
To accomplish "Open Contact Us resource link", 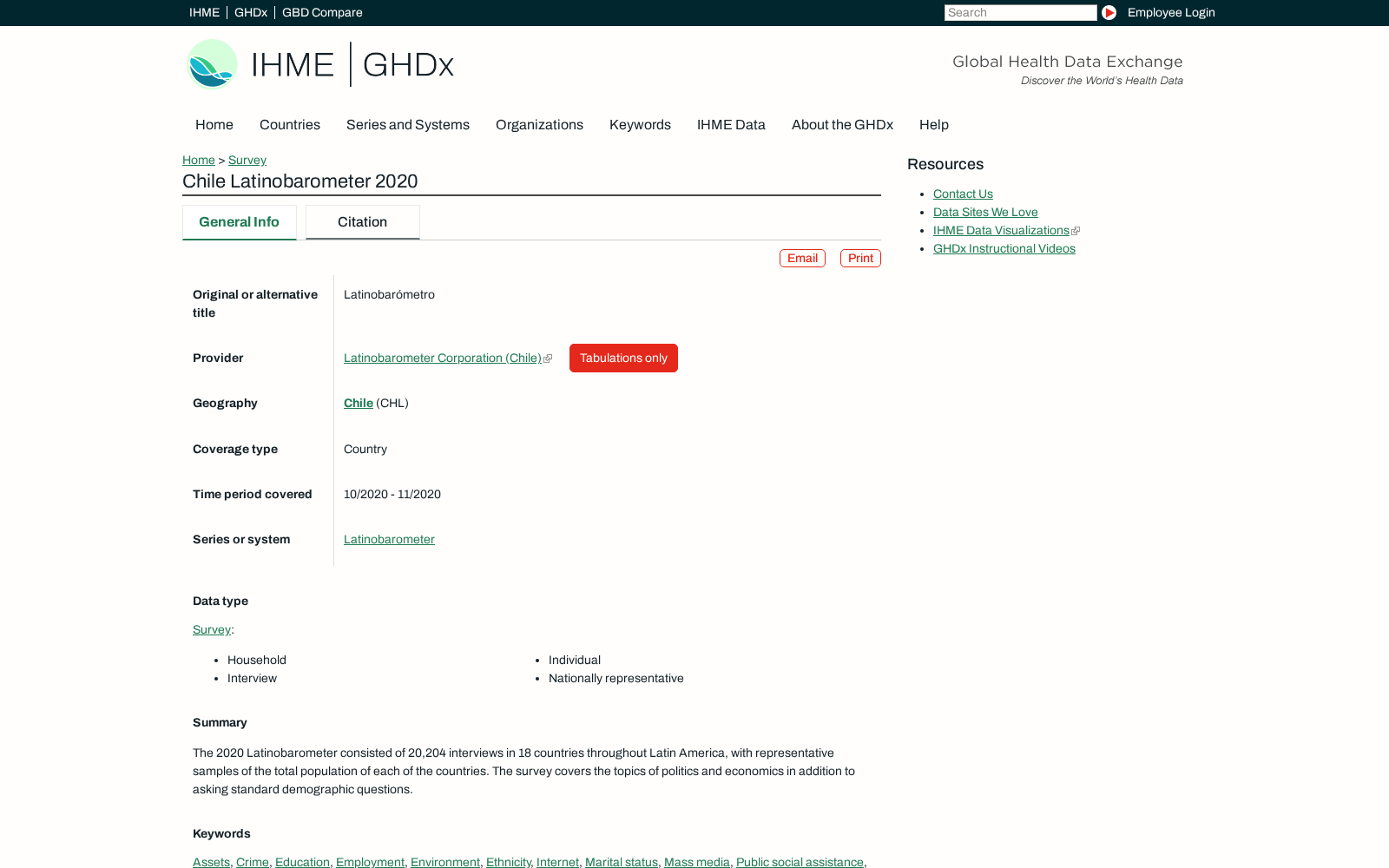I will (963, 194).
